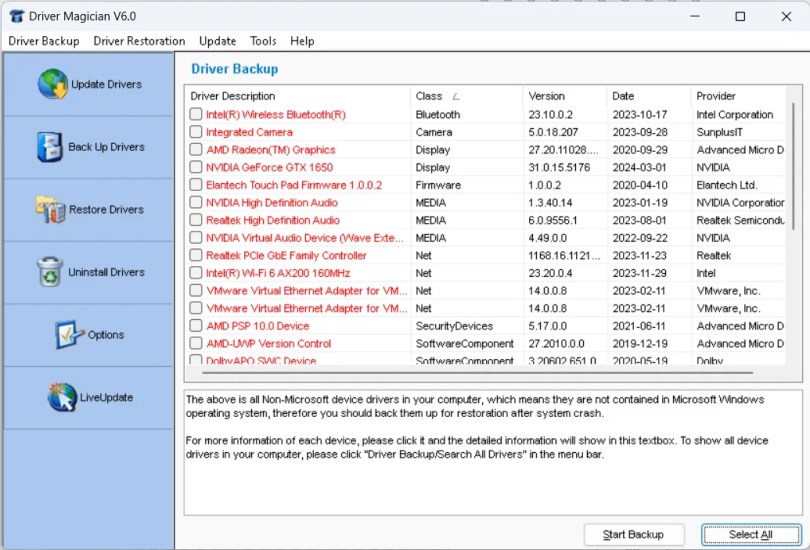Click the Options checkmark icon
Viewport: 810px width, 550px height.
pos(69,334)
